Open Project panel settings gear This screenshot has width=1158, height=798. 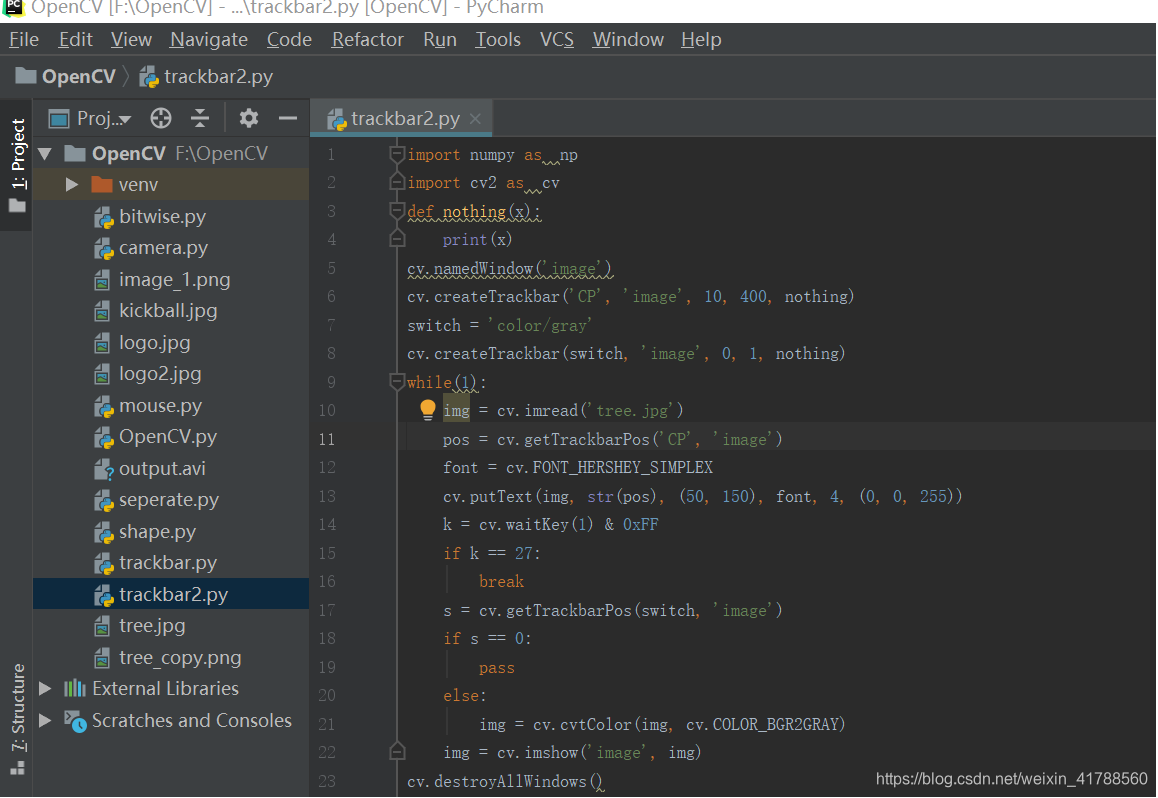click(x=249, y=118)
